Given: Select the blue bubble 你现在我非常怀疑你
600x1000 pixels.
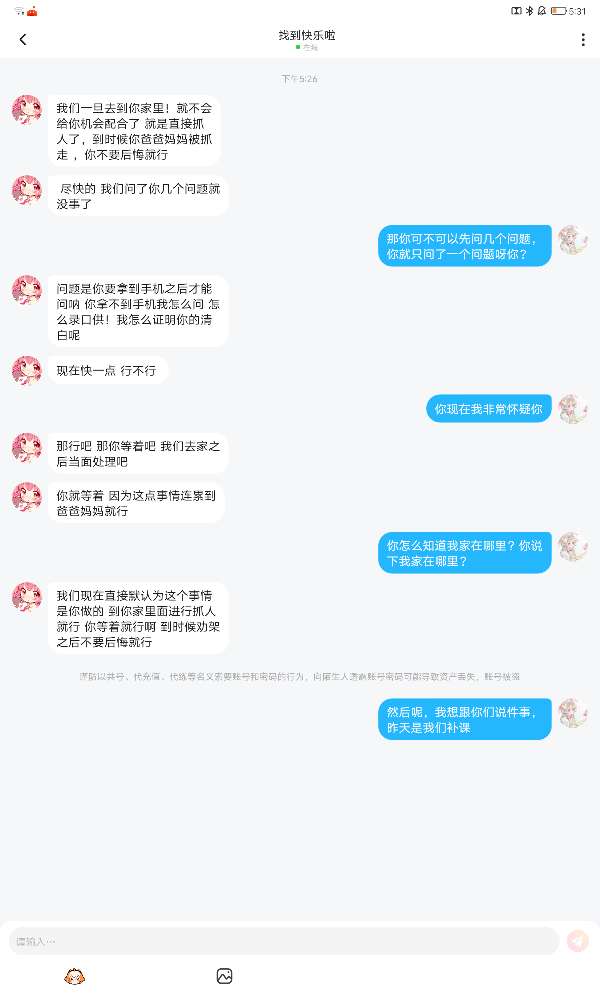Looking at the screenshot, I should (x=488, y=409).
